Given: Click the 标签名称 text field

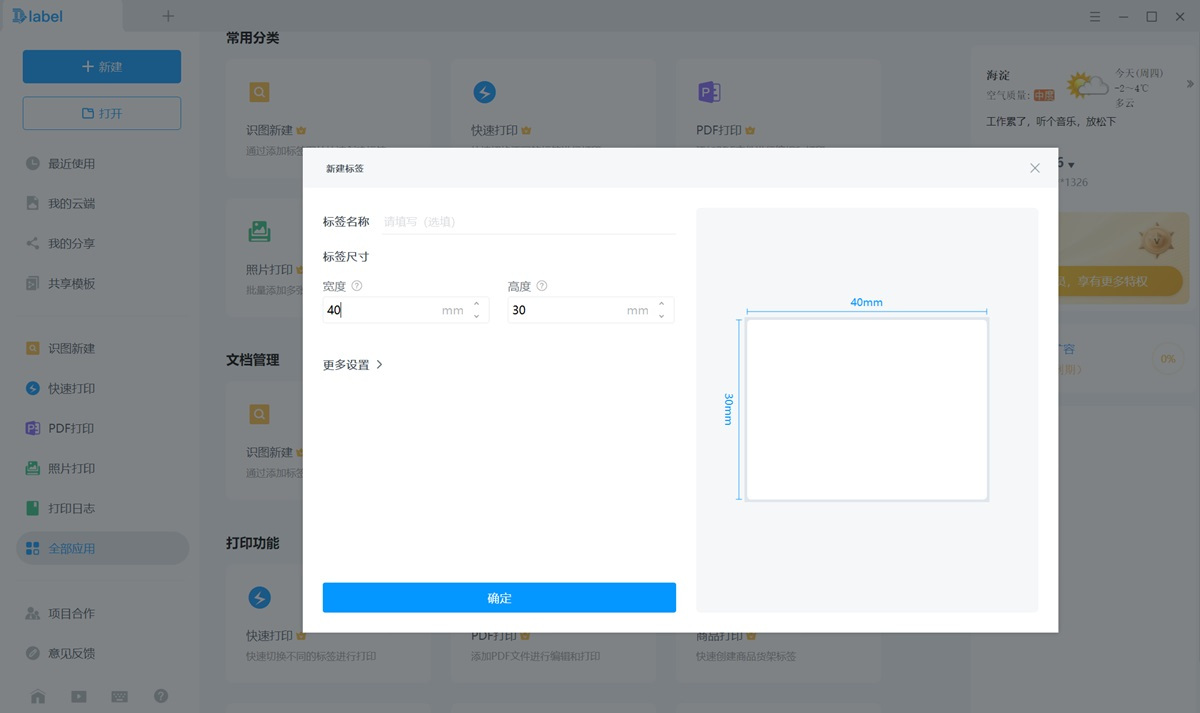Looking at the screenshot, I should click(x=528, y=222).
